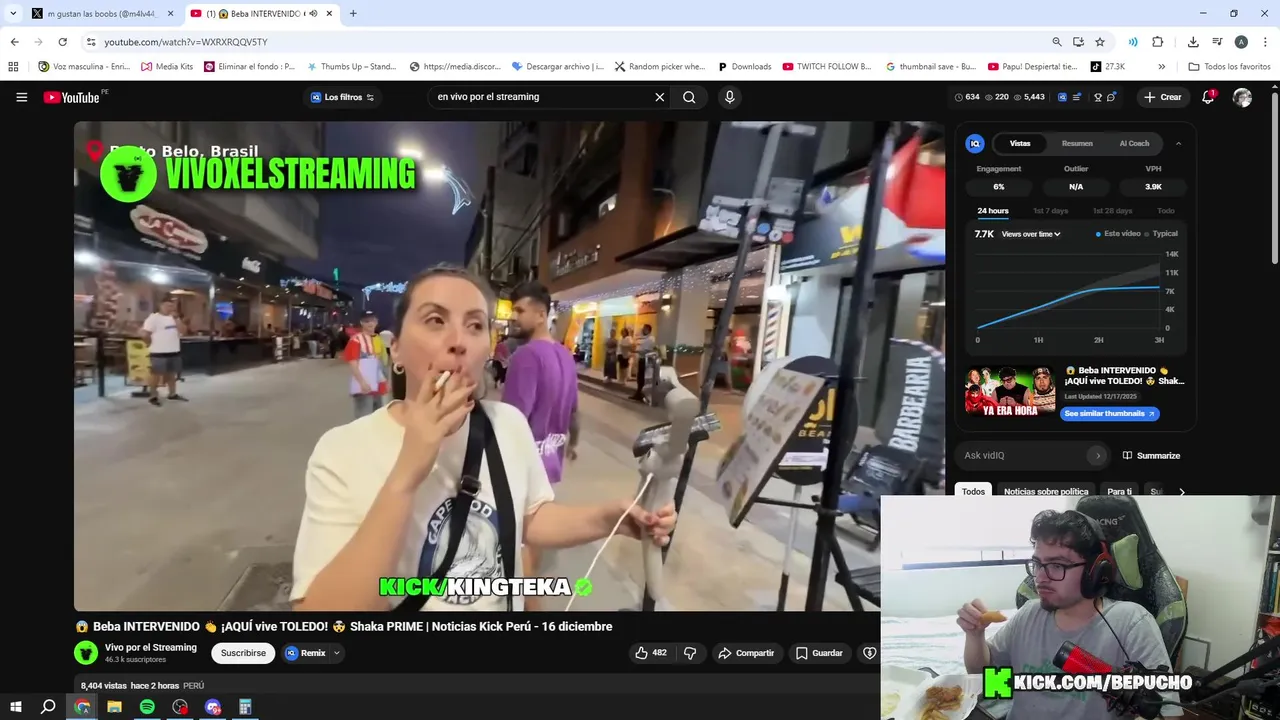The image size is (1280, 720).
Task: Open the Calculator app in the taskbar
Action: pos(245,707)
